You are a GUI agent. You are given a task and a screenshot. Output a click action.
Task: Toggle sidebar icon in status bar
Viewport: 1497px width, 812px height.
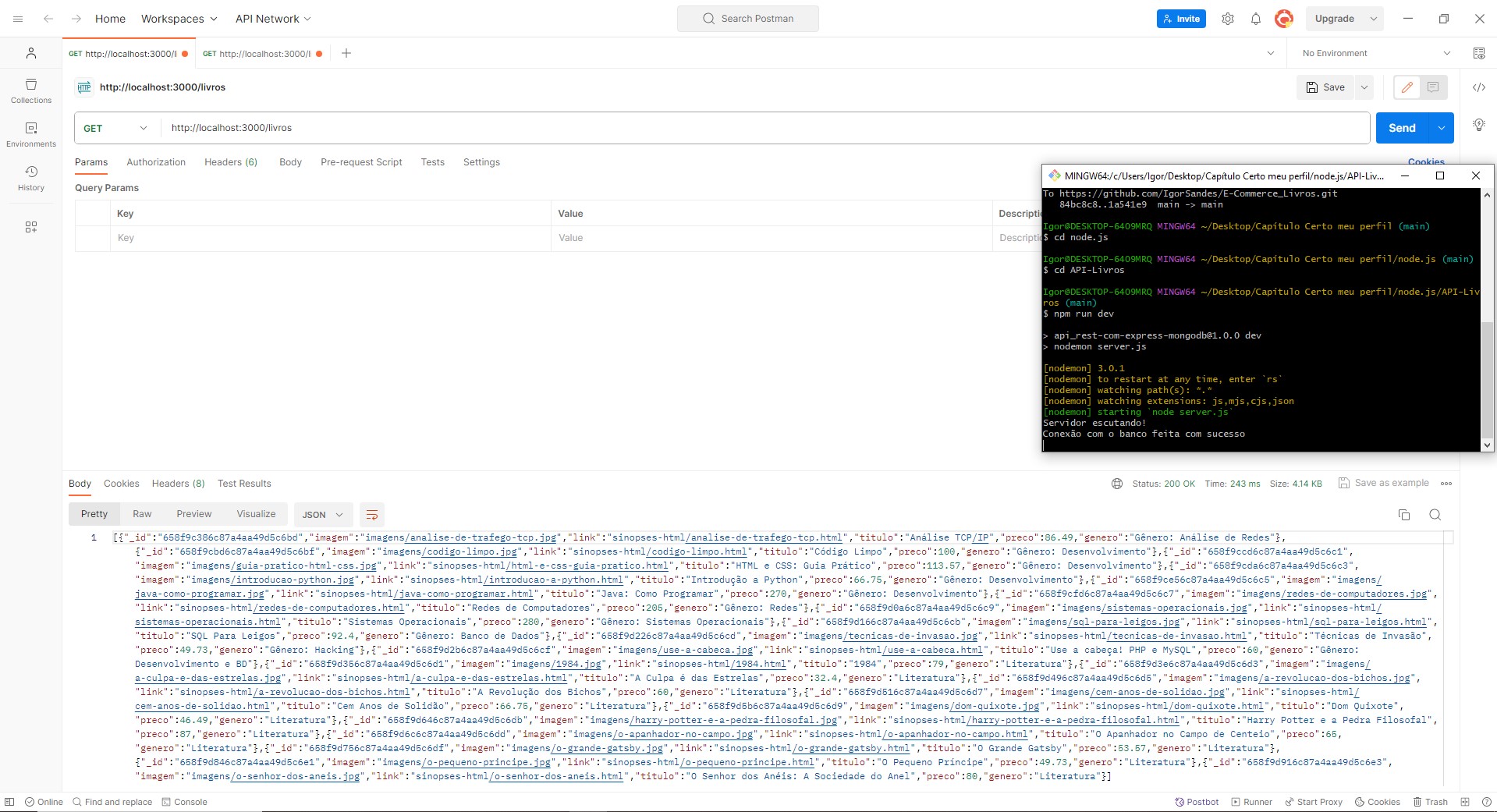(x=9, y=802)
